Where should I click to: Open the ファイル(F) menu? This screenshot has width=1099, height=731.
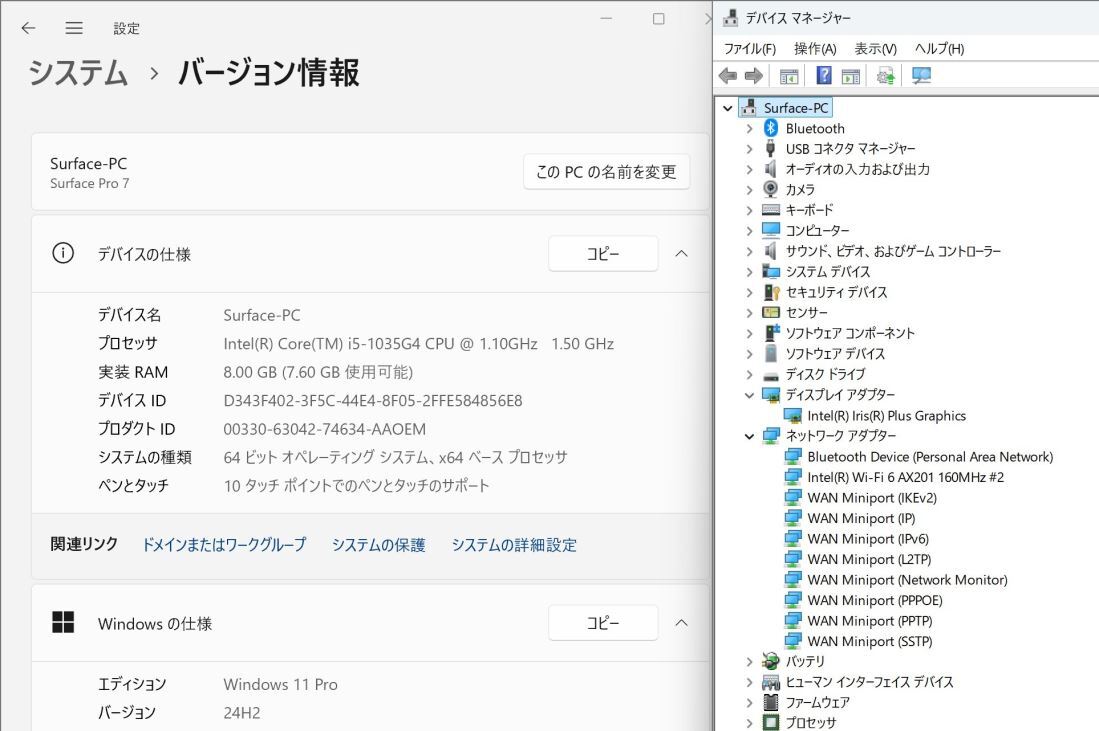749,48
